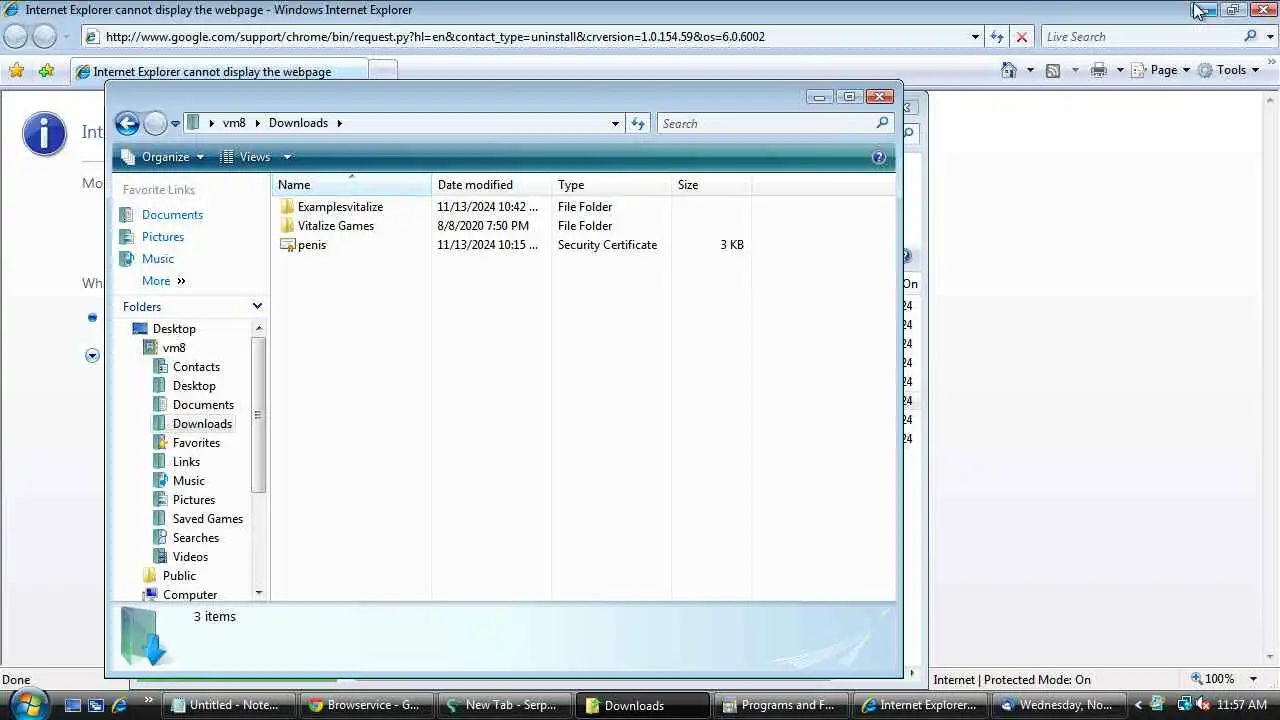Click the IE RSS Feeds icon

[1053, 70]
